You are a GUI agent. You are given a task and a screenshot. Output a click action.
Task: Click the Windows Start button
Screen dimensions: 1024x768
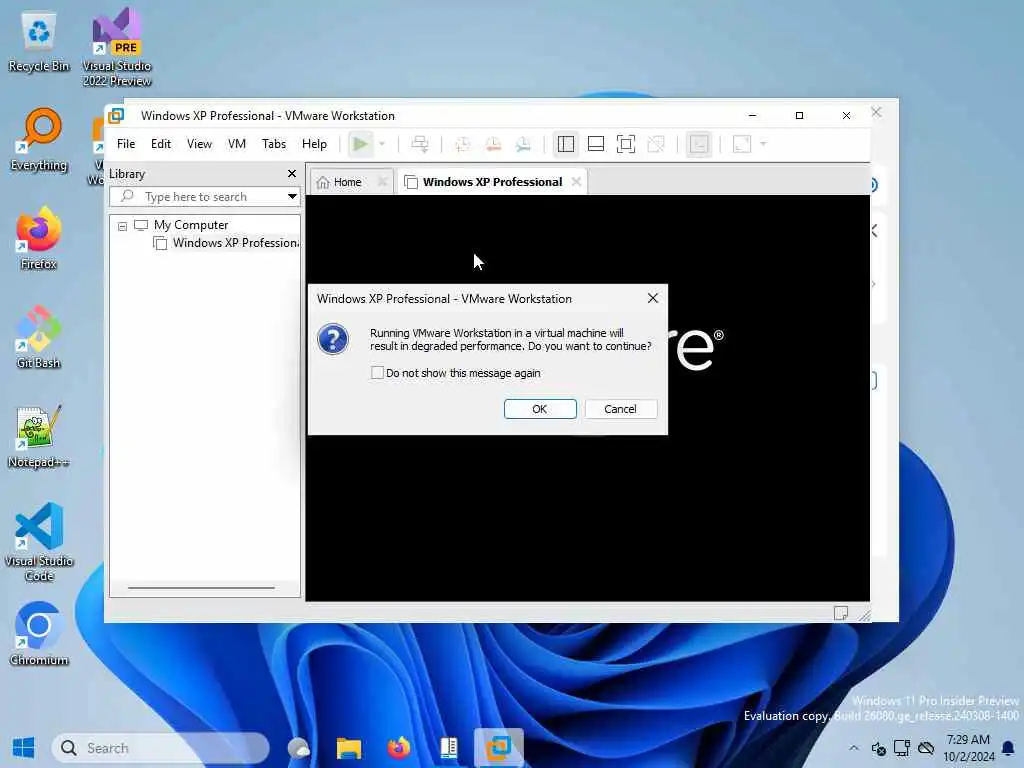[x=24, y=748]
